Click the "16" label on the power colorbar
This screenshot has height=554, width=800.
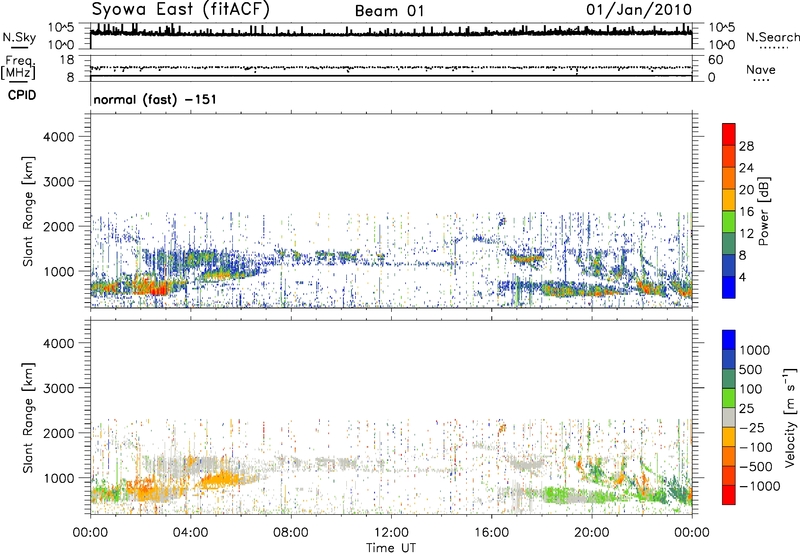coord(746,212)
